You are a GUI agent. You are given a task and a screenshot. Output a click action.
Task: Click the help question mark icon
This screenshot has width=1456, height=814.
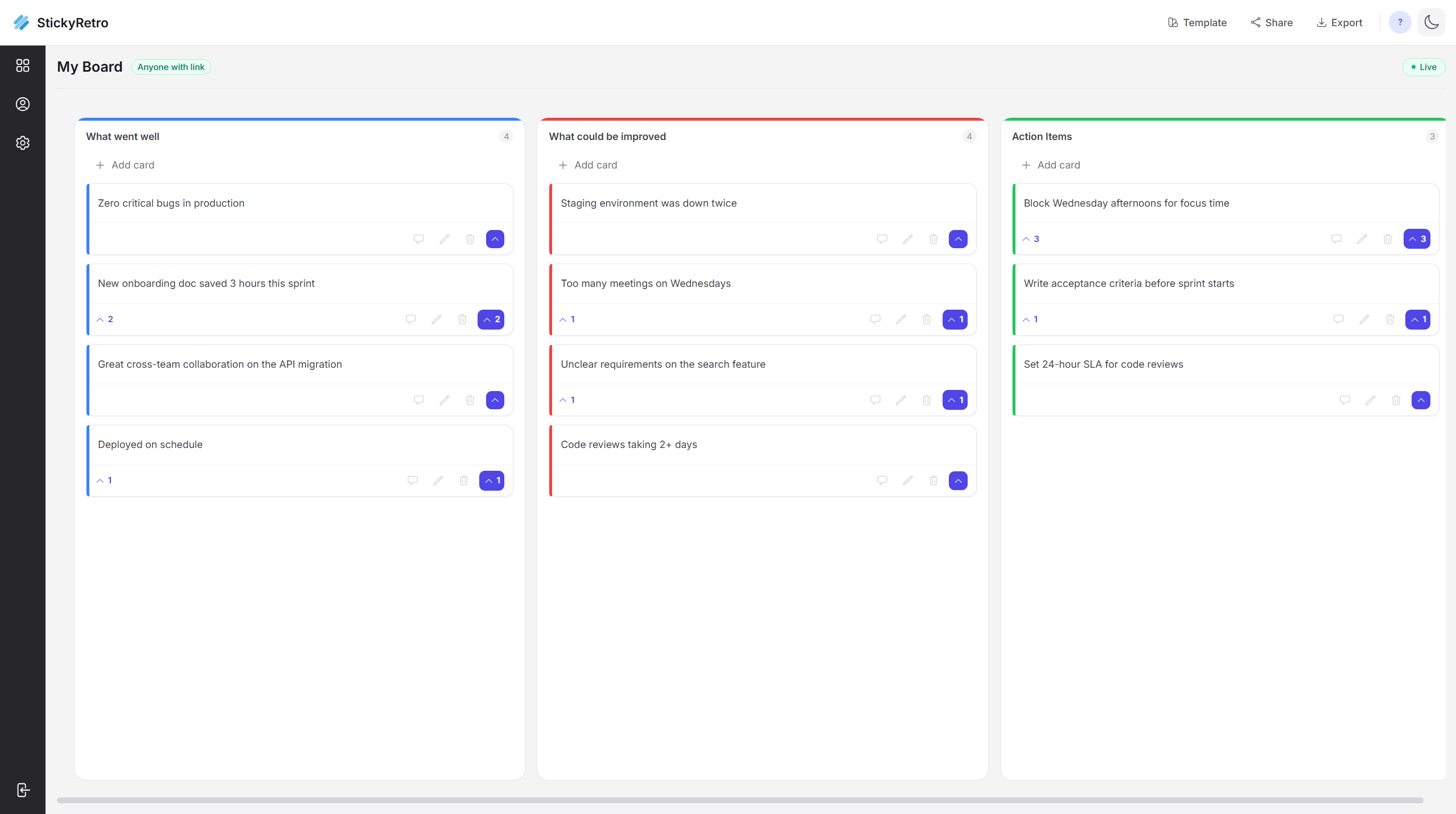[1400, 23]
